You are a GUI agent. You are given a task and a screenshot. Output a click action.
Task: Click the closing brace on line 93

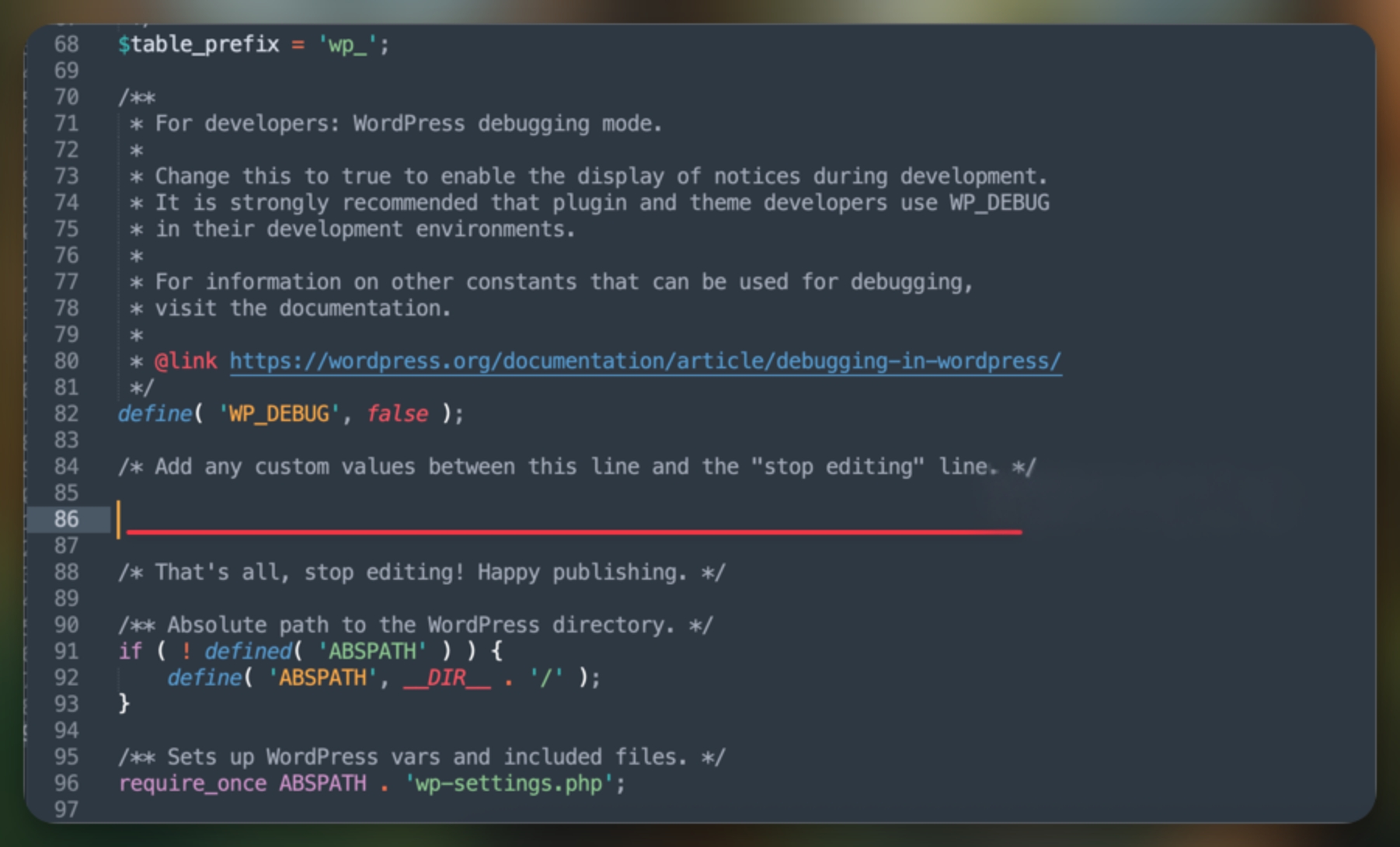[124, 704]
